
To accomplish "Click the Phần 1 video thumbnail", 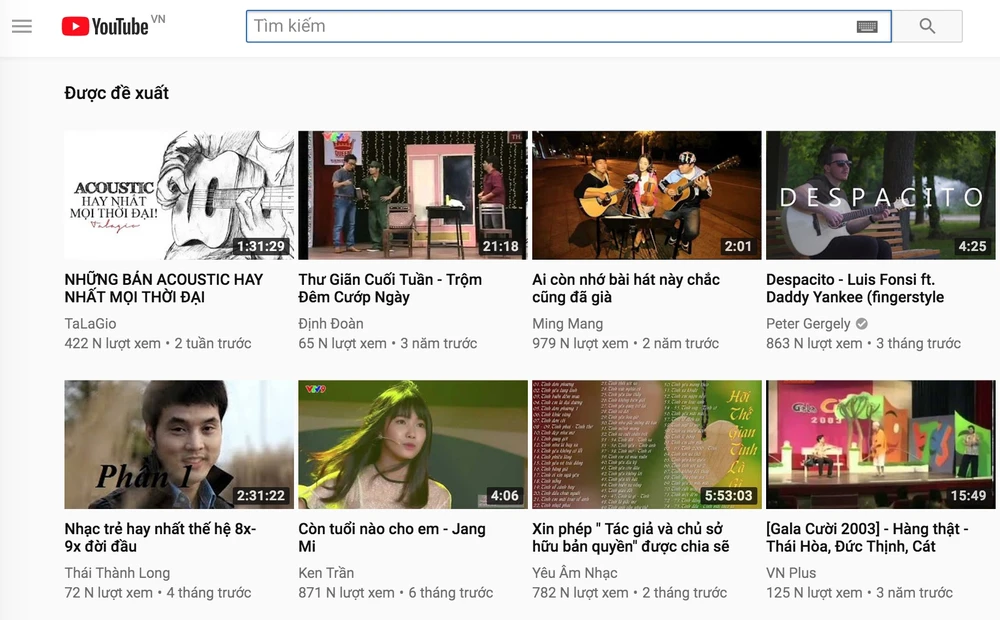I will pyautogui.click(x=179, y=444).
